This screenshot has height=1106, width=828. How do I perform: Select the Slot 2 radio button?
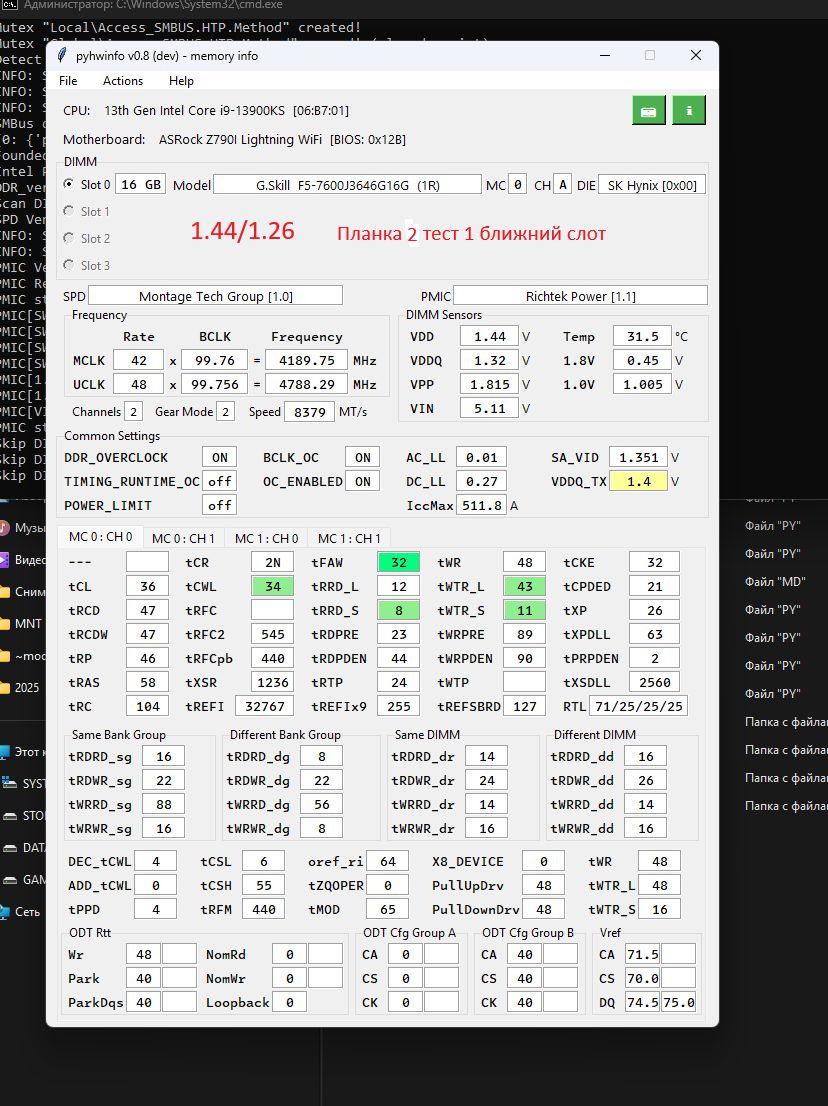point(68,238)
